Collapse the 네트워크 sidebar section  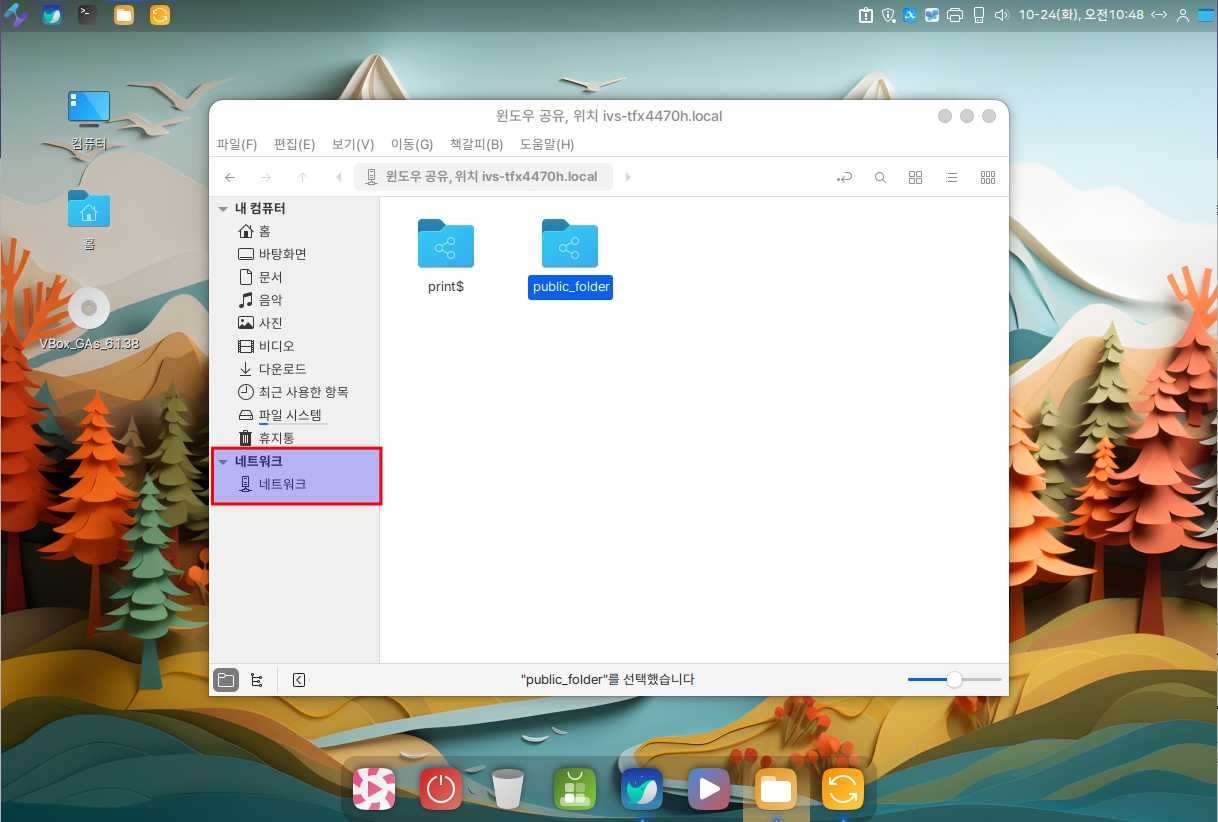223,462
